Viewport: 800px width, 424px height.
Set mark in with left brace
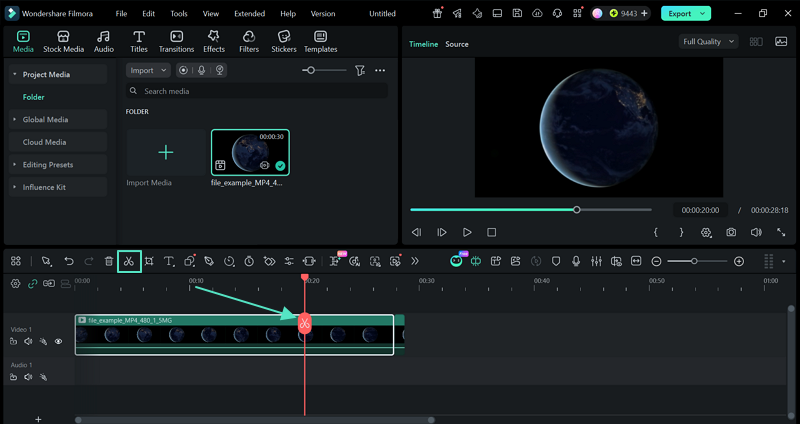pyautogui.click(x=656, y=232)
